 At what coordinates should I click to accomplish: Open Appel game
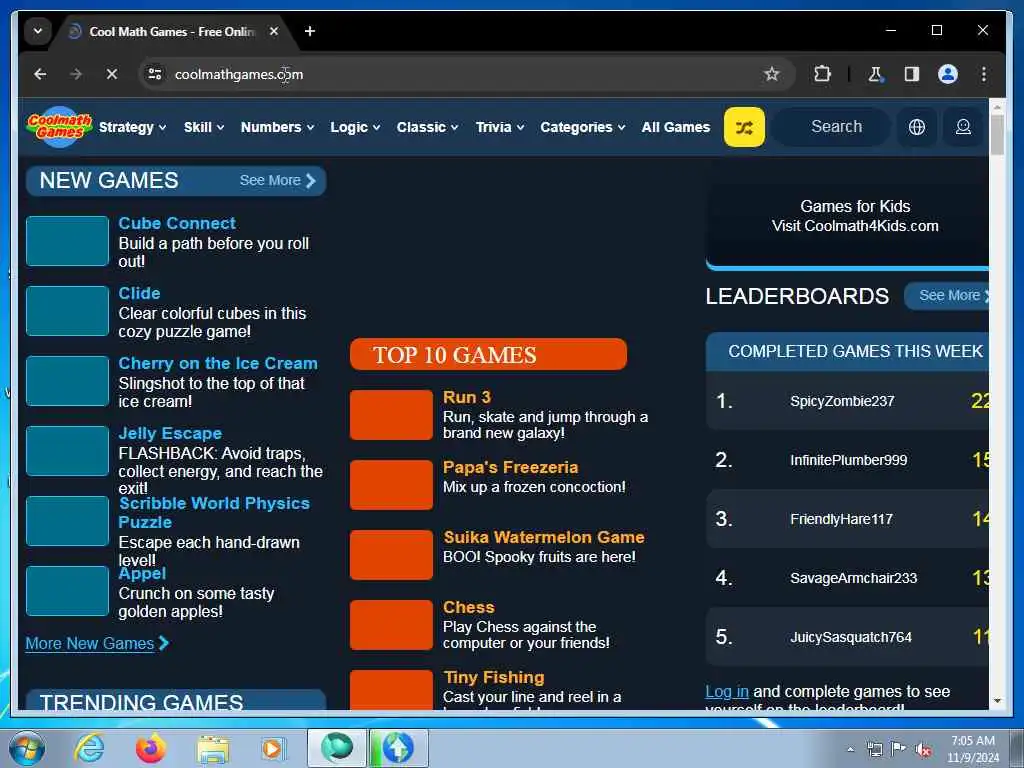tap(142, 573)
